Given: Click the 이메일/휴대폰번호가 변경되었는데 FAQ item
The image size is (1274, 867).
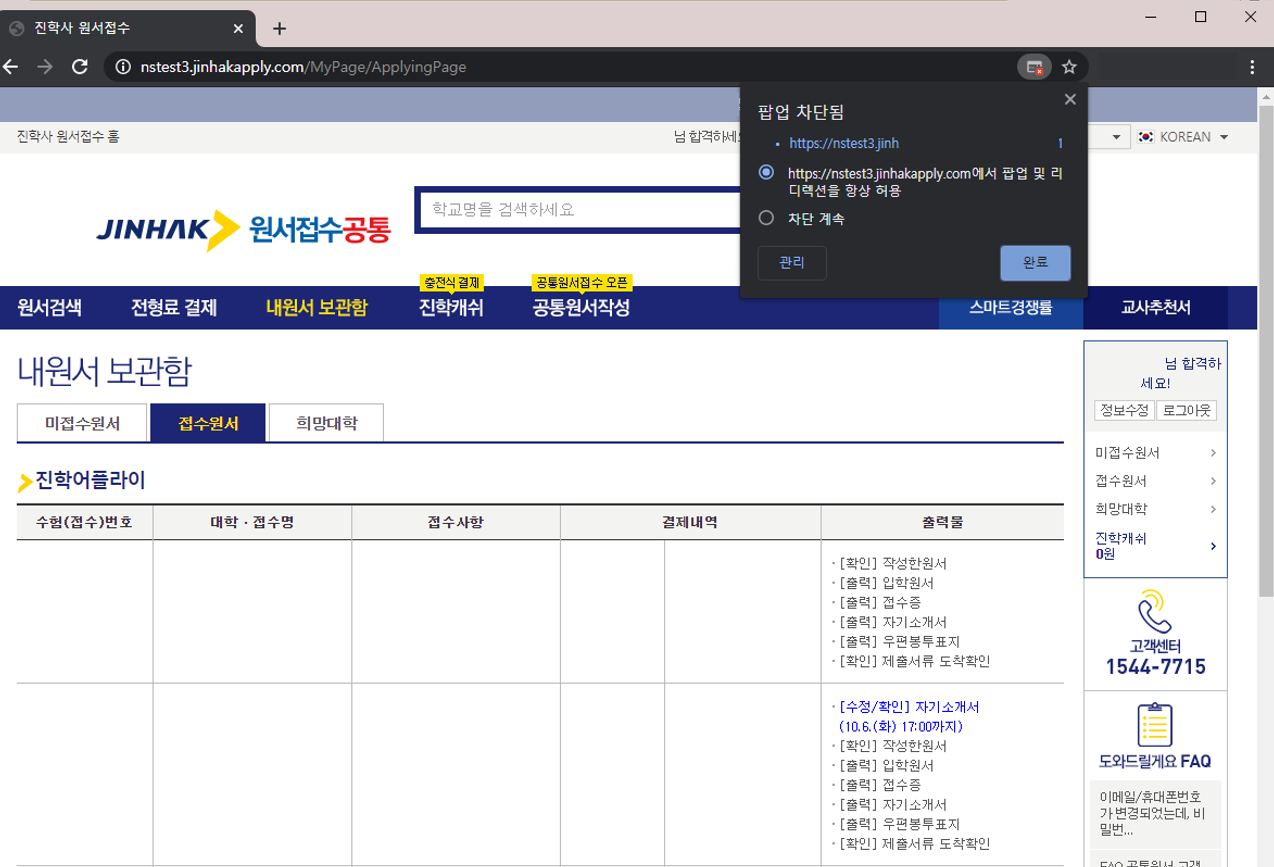Looking at the screenshot, I should coord(1155,813).
